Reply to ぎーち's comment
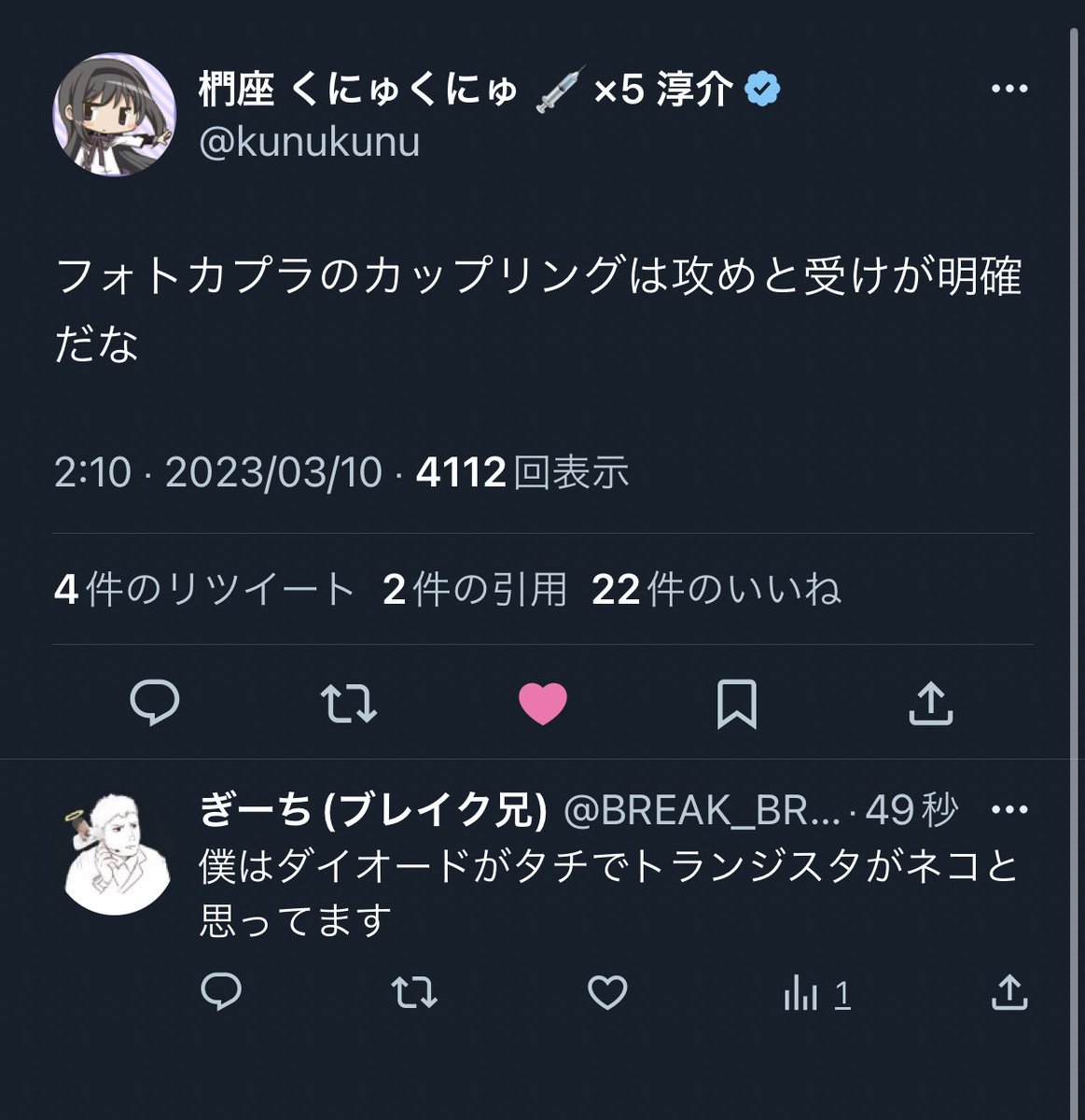The height and width of the screenshot is (1120, 1085). pos(221,993)
